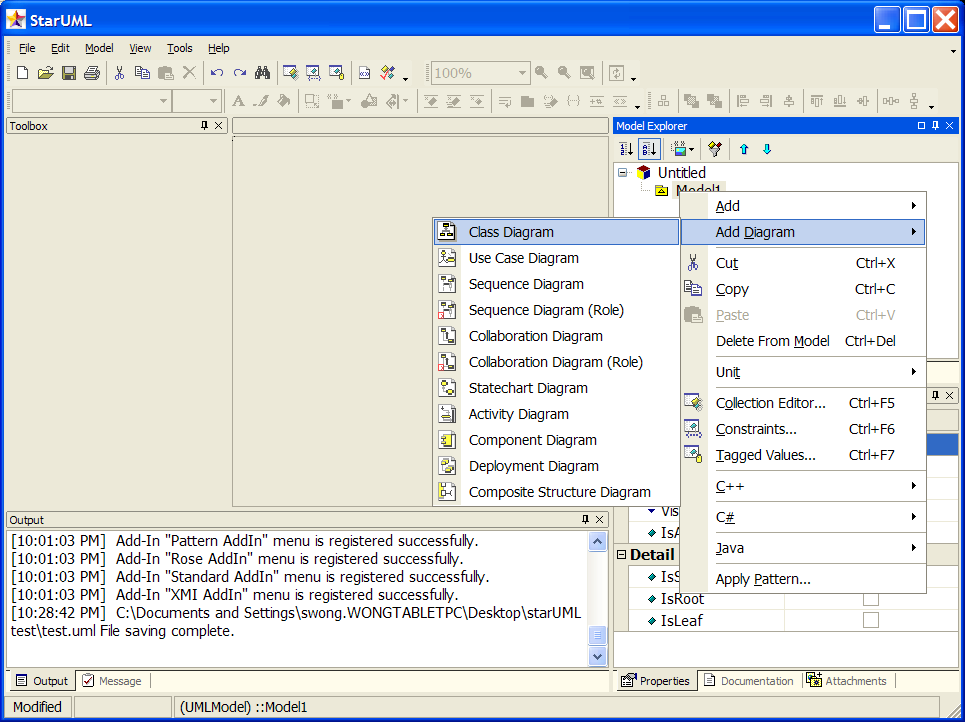Close the Toolbox panel
This screenshot has height=722, width=965.
pos(218,126)
